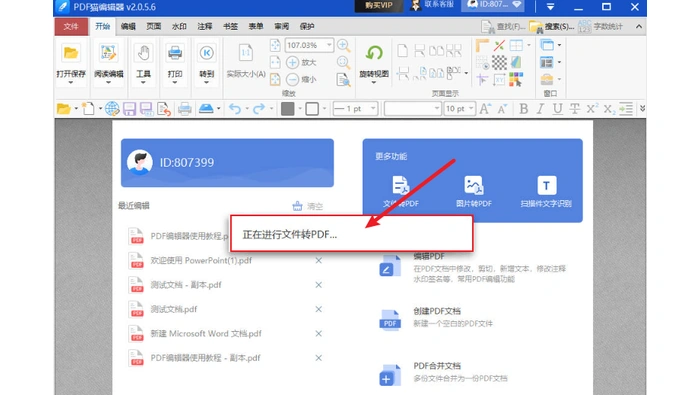
Task: Switch to the 开始 ribbon tab
Action: tap(102, 27)
